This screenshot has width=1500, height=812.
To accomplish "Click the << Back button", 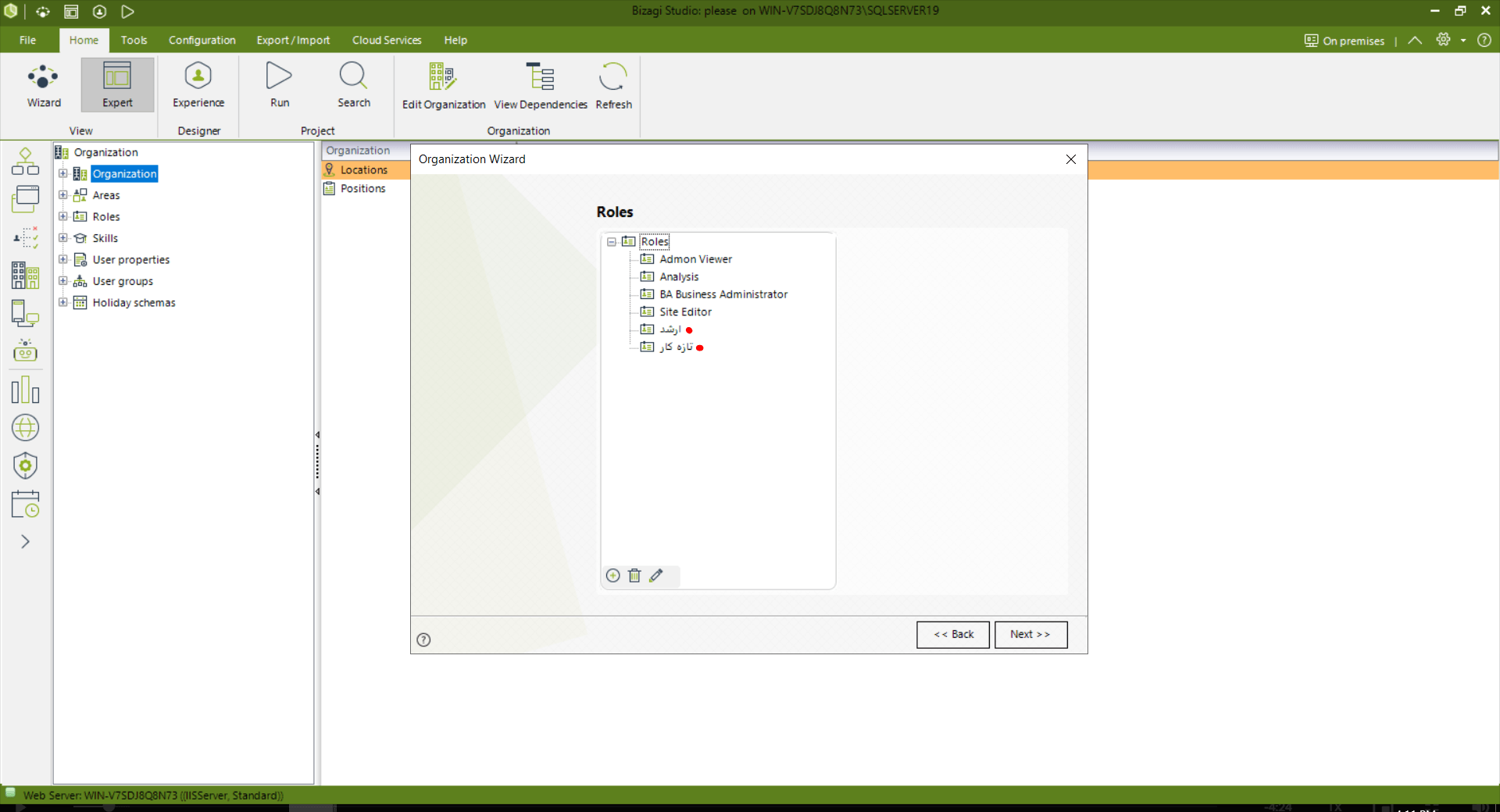I will [x=953, y=635].
